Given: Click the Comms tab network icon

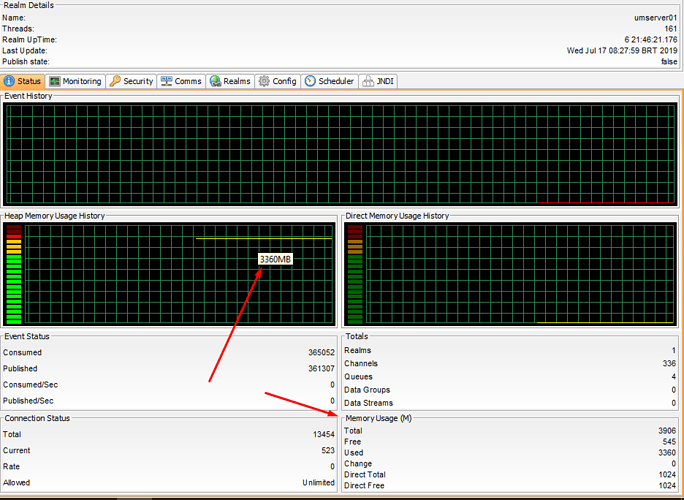Looking at the screenshot, I should click(166, 81).
